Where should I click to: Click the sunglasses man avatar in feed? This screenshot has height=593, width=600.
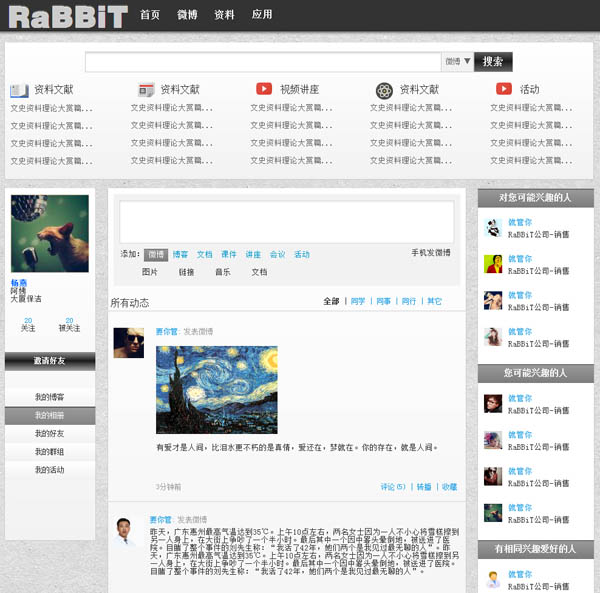click(x=129, y=343)
